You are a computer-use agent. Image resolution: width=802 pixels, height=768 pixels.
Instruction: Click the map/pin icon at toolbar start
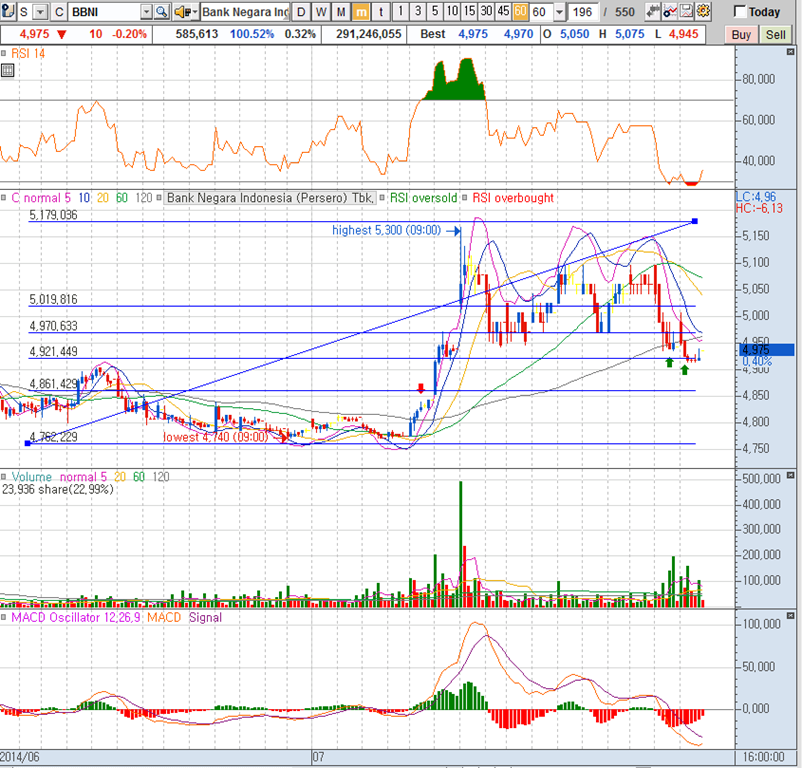click(x=7, y=11)
